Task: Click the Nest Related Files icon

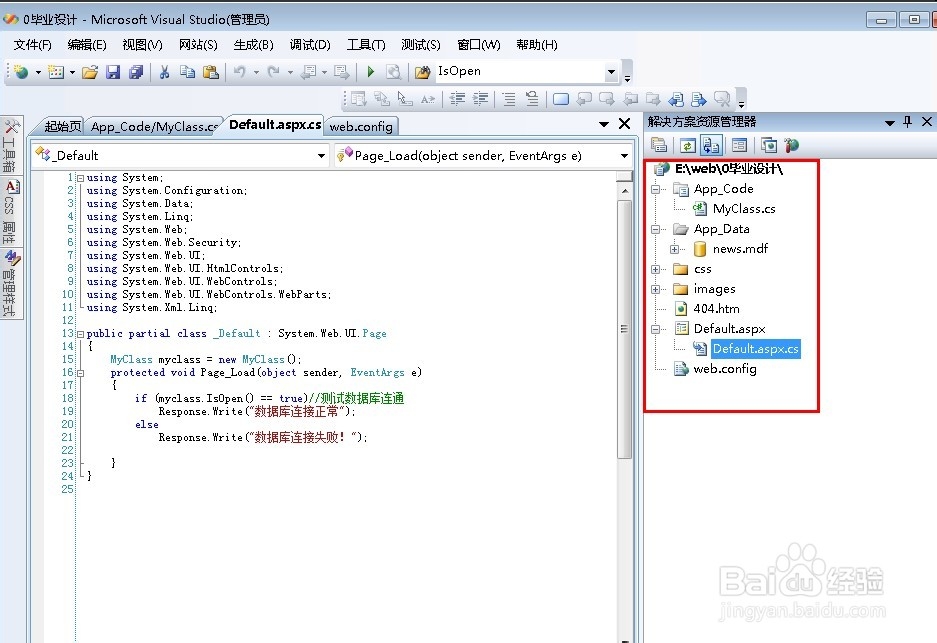Action: 711,145
